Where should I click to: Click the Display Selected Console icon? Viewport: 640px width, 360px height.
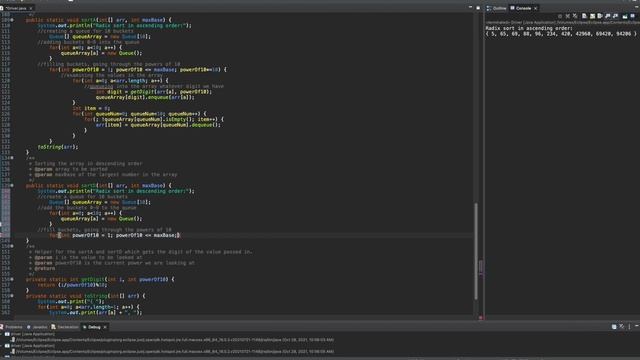pyautogui.click(x=625, y=16)
